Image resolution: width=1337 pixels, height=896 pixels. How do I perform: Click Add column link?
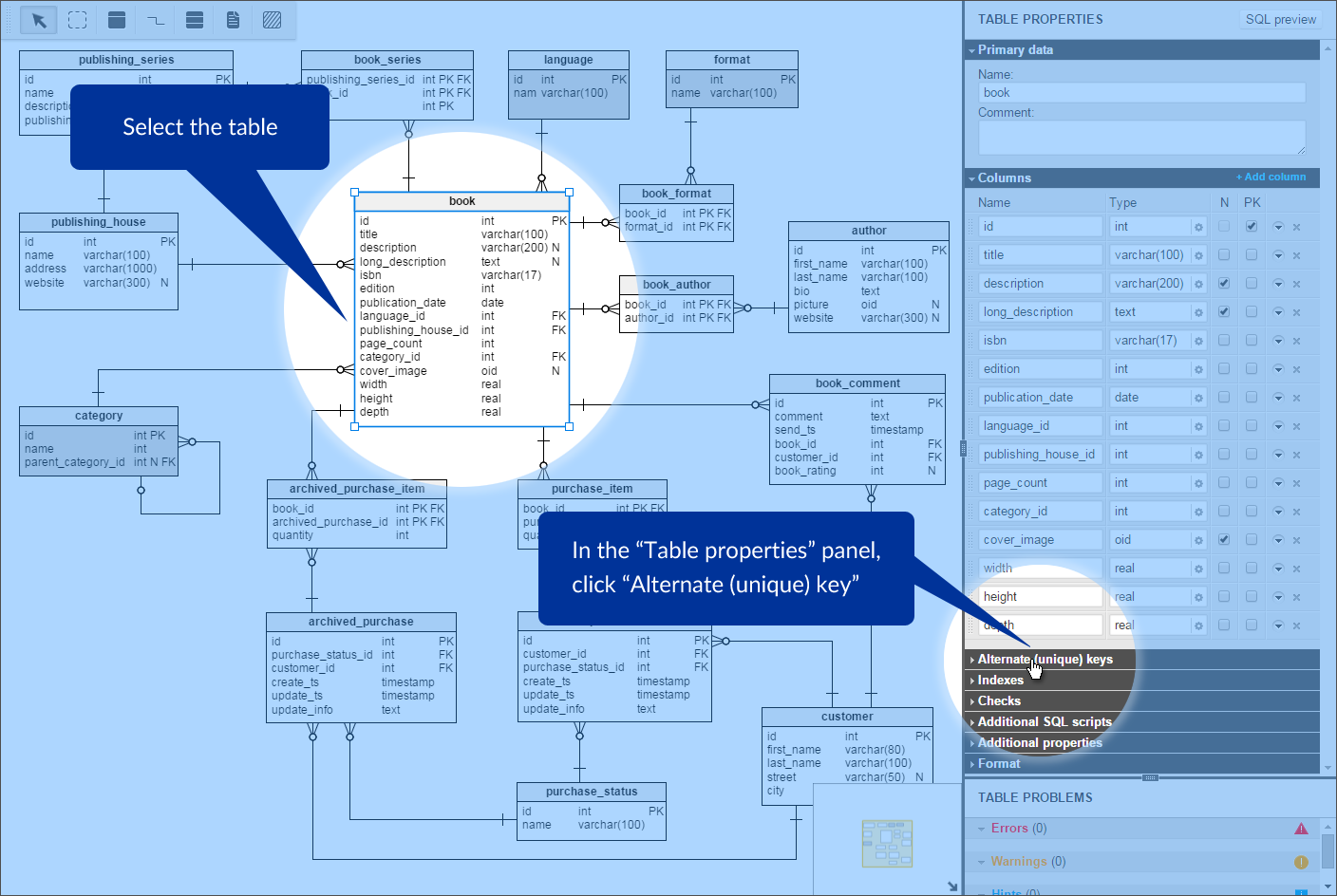[1271, 177]
